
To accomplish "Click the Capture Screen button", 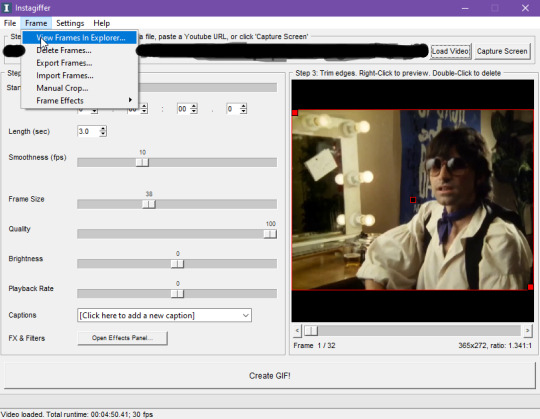I will [x=502, y=51].
